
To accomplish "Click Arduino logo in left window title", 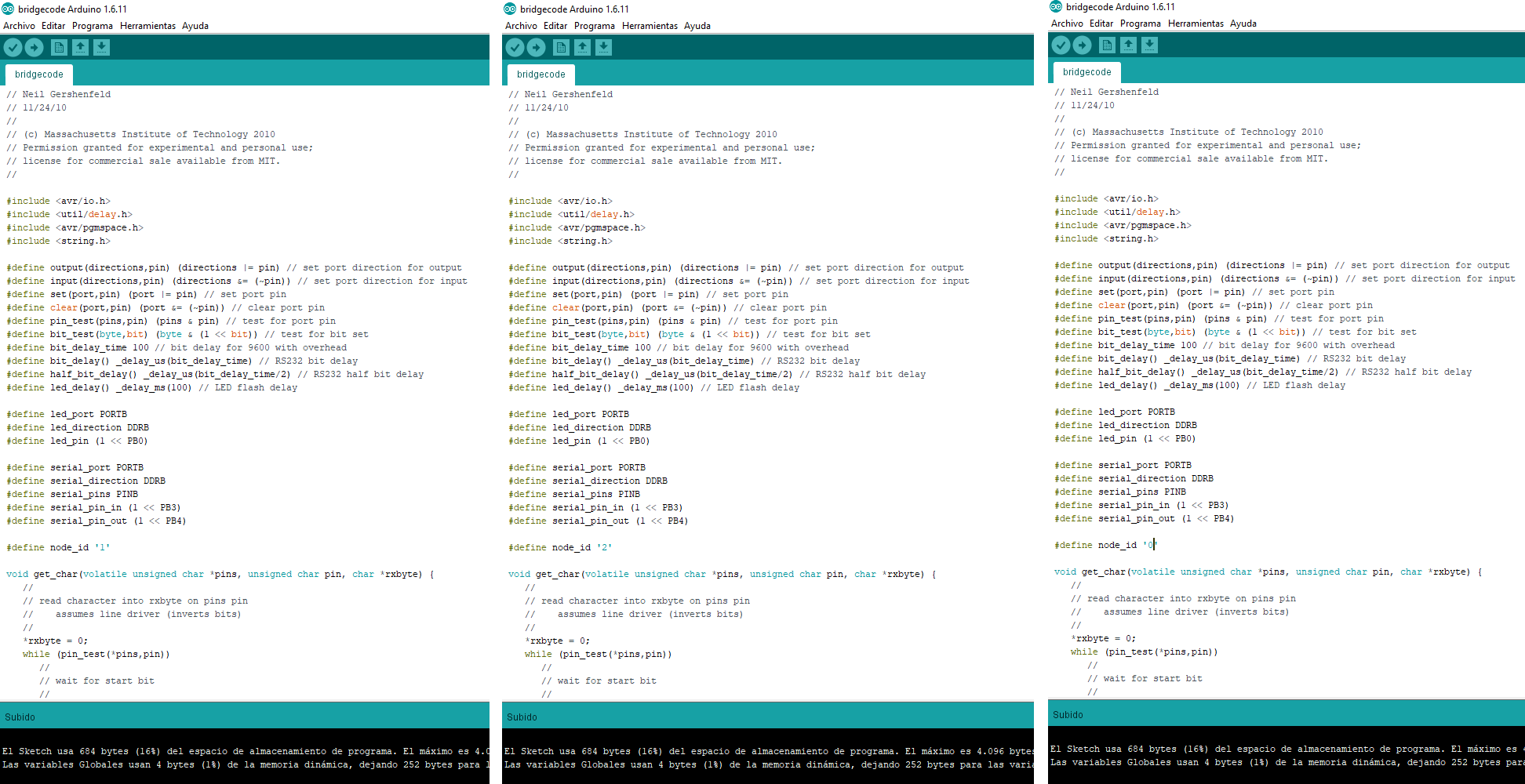I will click(8, 9).
